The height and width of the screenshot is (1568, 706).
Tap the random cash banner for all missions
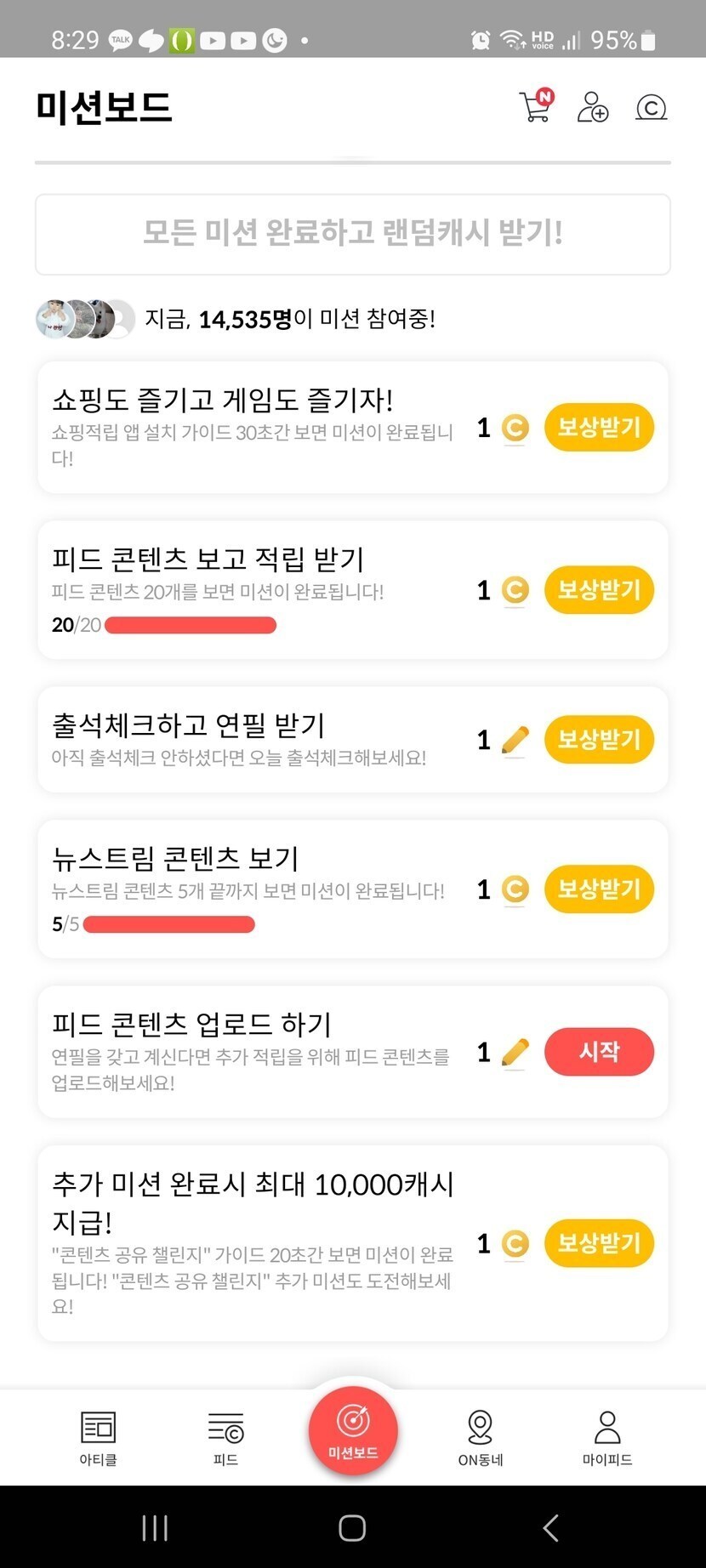coord(353,234)
